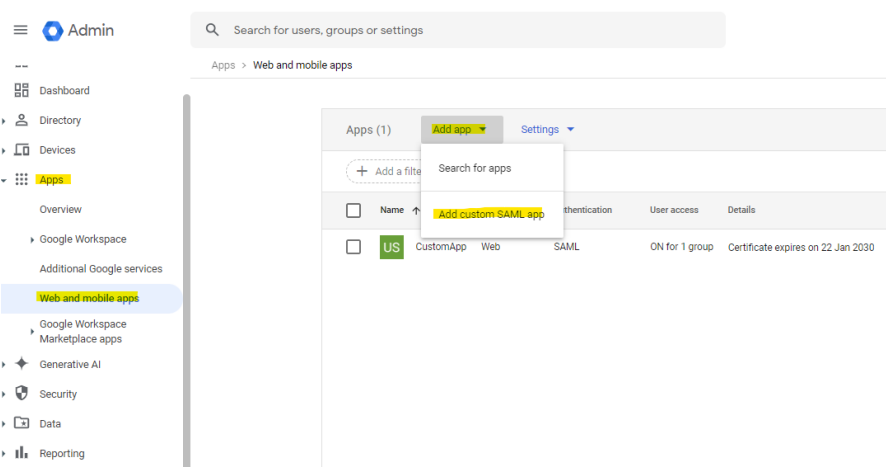Expand the Data section arrow
This screenshot has height=474, width=886.
[4, 424]
